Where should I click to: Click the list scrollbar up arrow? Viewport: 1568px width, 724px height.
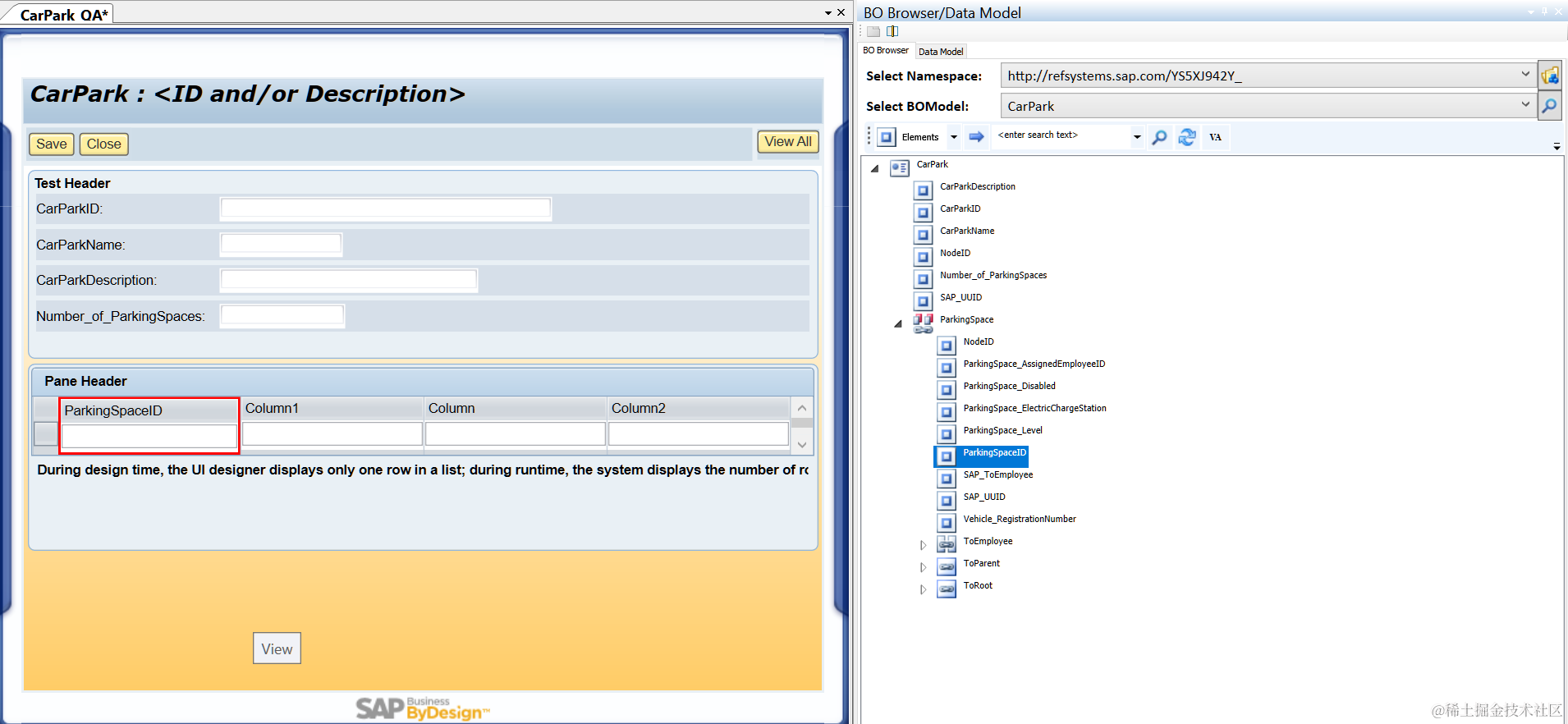coord(802,408)
